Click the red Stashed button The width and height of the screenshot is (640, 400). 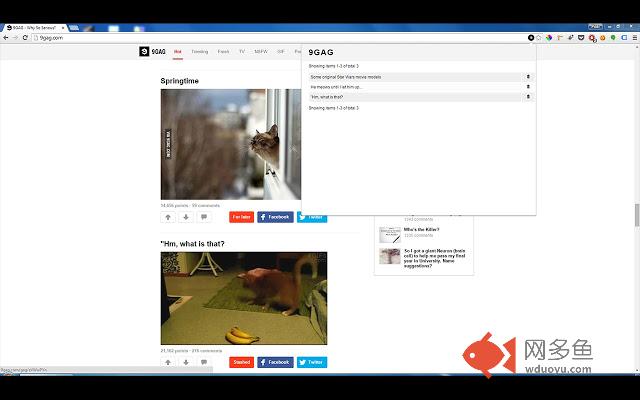click(242, 362)
